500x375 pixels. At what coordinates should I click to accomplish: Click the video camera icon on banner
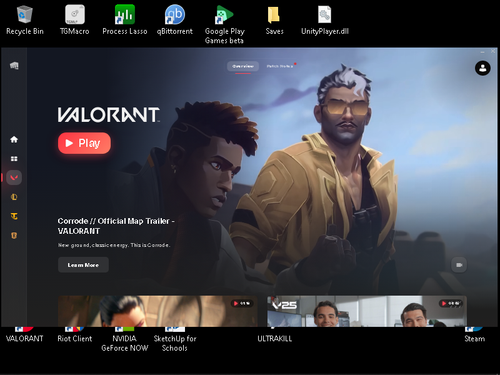click(459, 265)
